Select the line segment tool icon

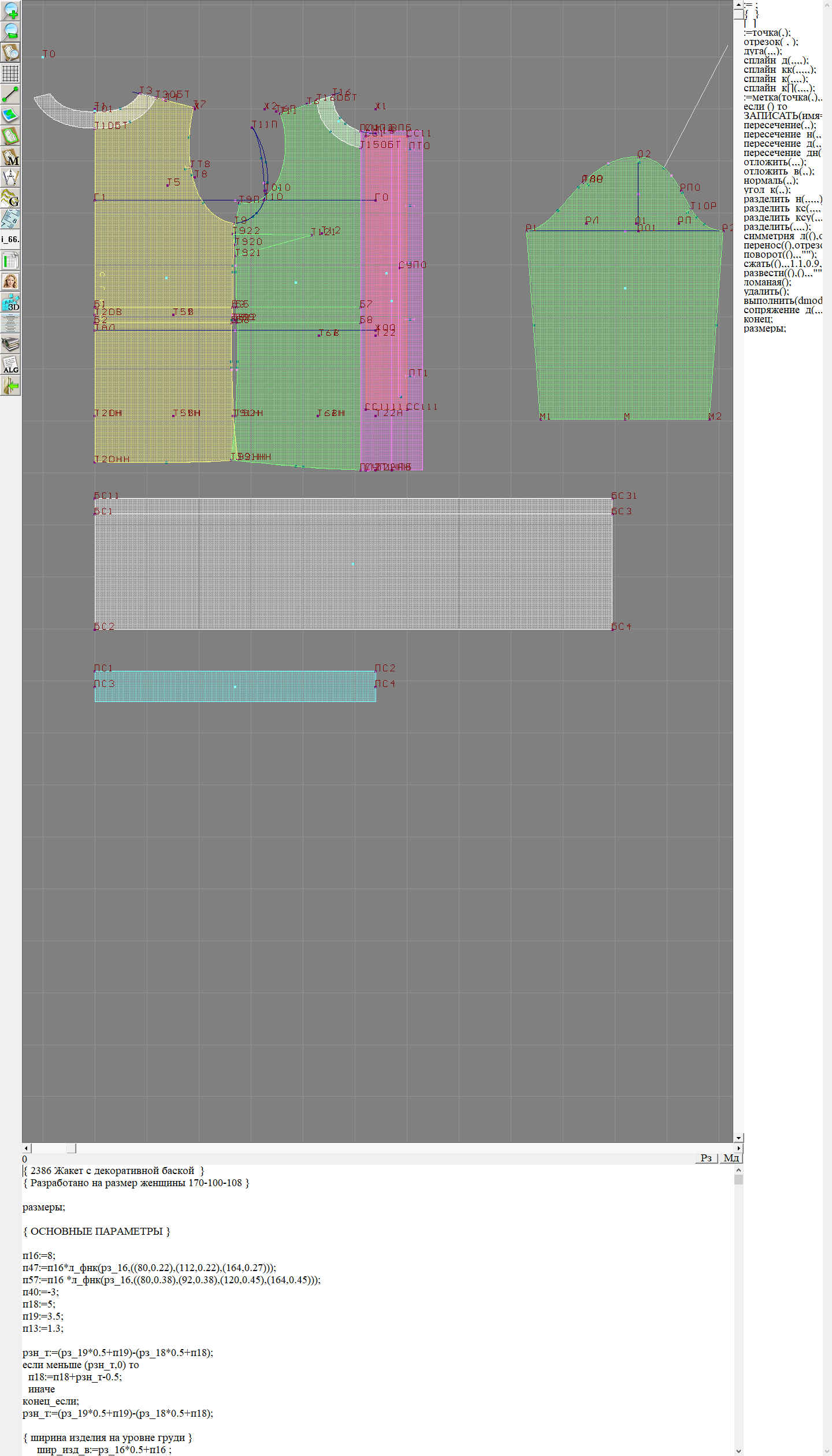coord(10,94)
